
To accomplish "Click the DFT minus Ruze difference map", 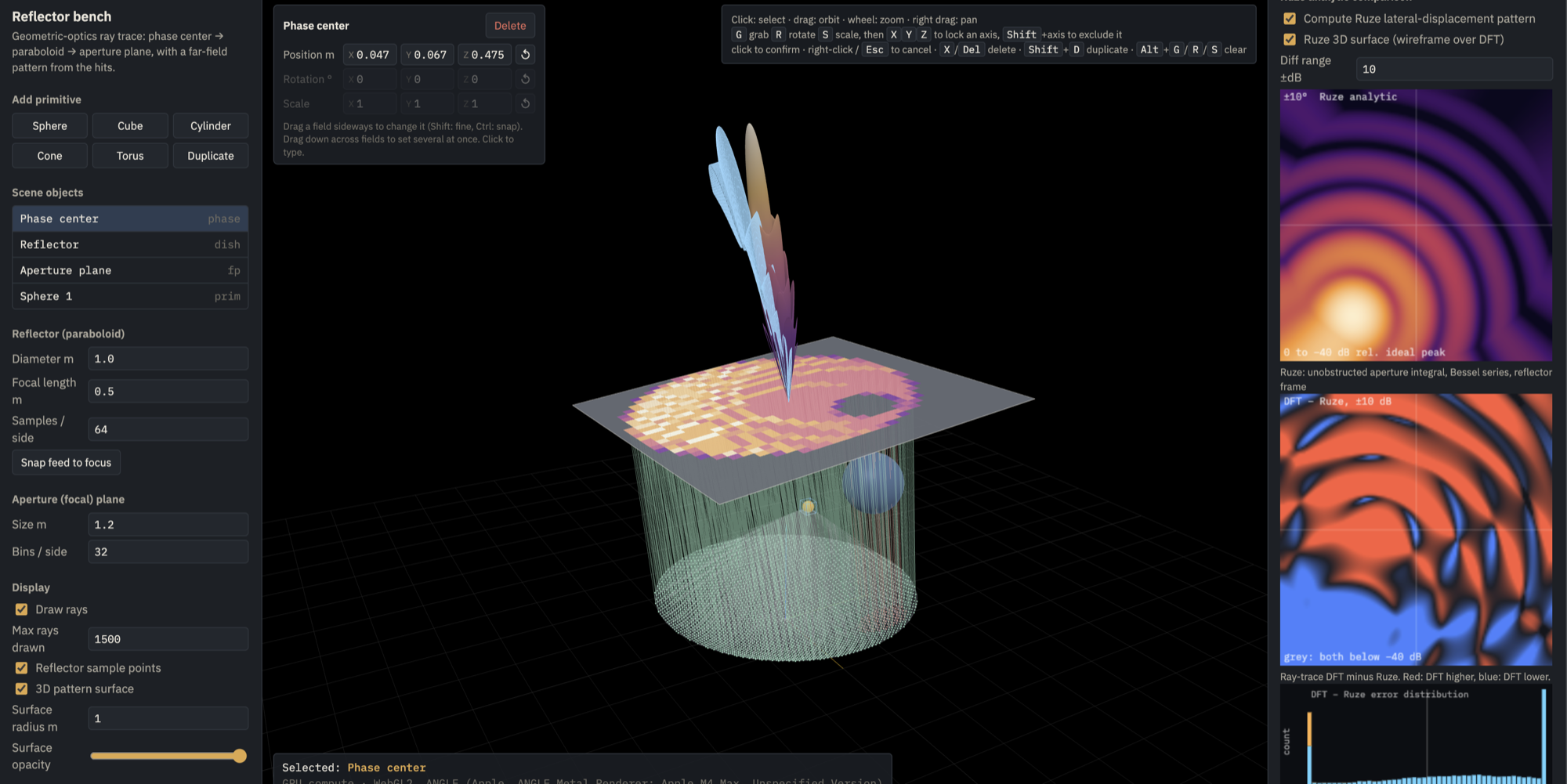I will pos(1416,529).
